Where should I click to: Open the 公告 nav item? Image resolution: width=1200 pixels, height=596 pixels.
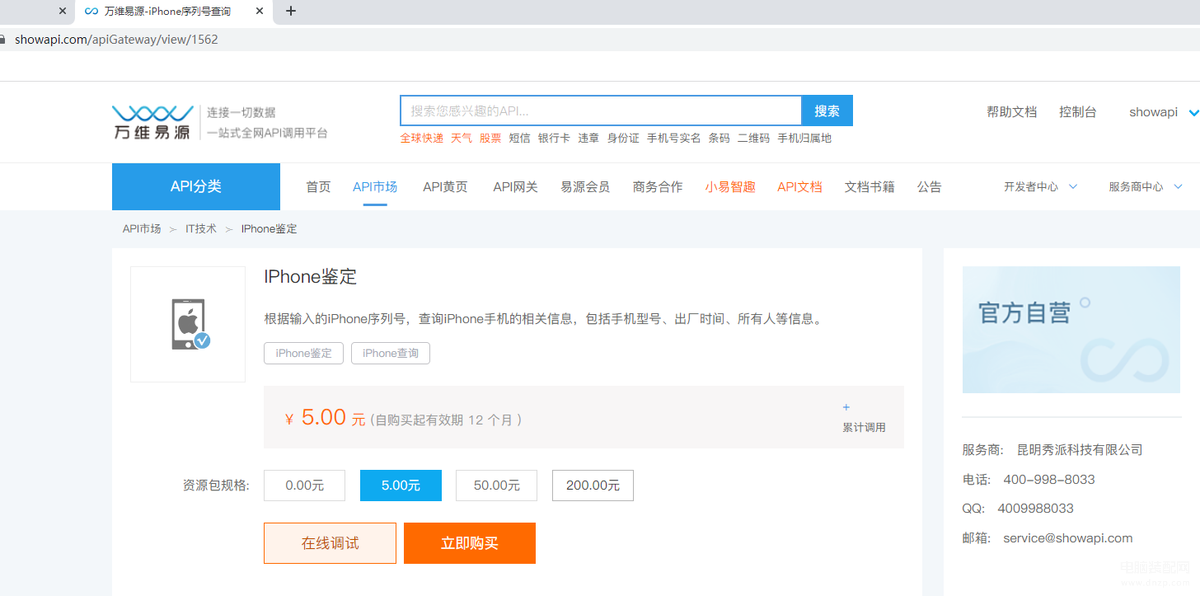click(x=929, y=187)
